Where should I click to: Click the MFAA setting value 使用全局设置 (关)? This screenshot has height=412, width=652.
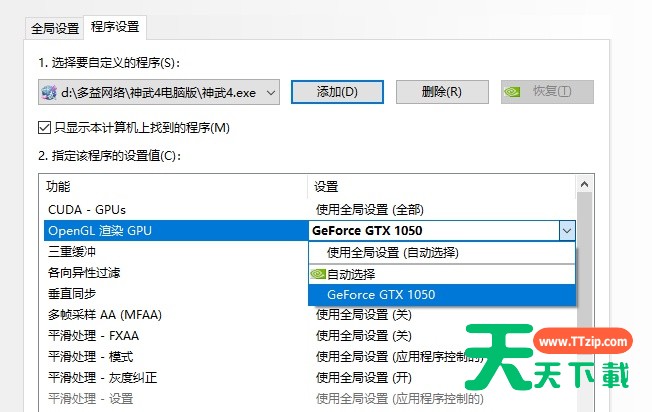364,315
